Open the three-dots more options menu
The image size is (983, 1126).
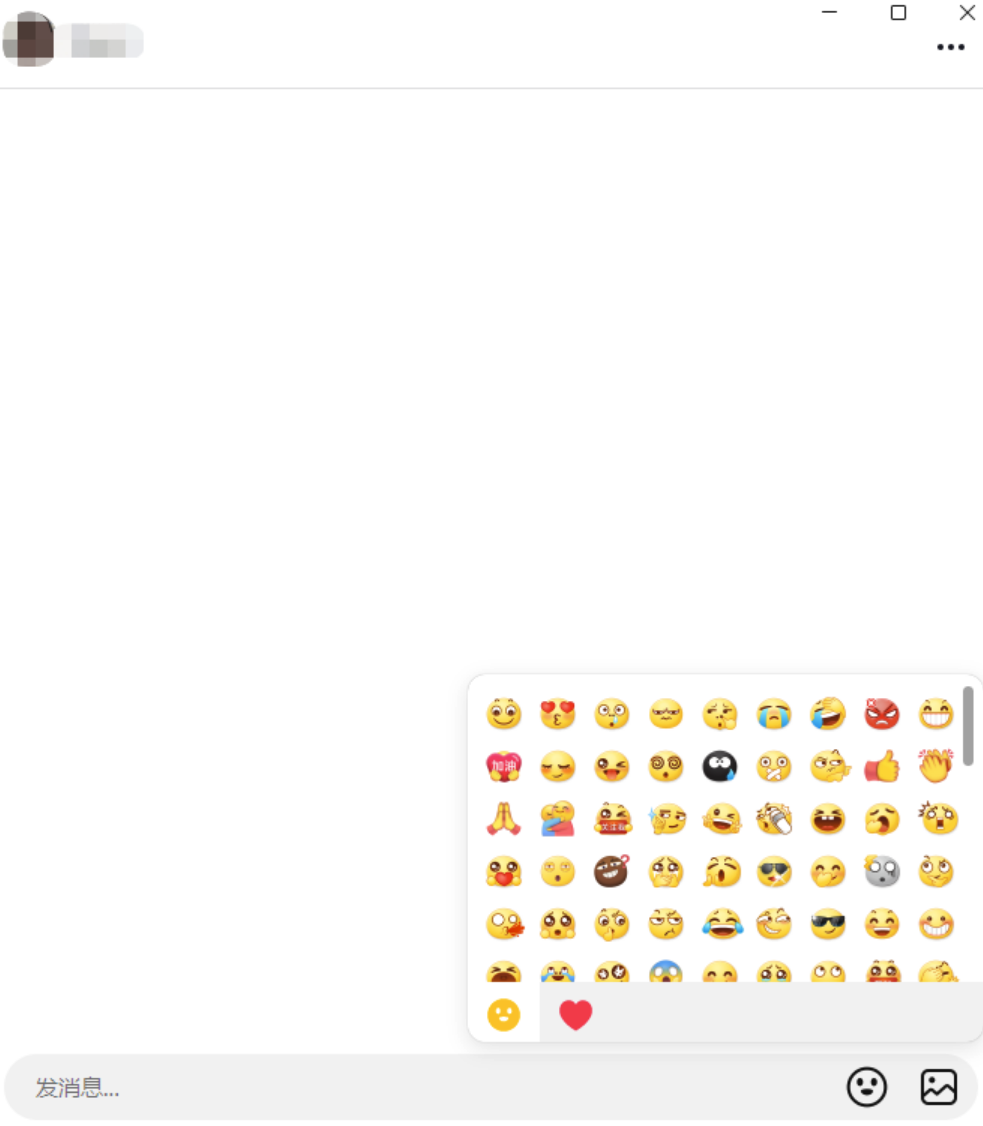click(x=950, y=47)
